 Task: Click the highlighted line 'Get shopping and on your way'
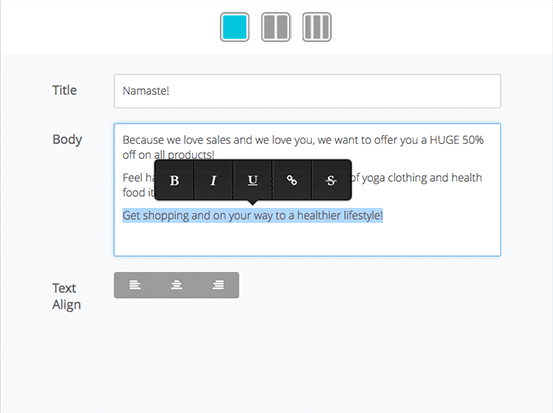(x=253, y=215)
